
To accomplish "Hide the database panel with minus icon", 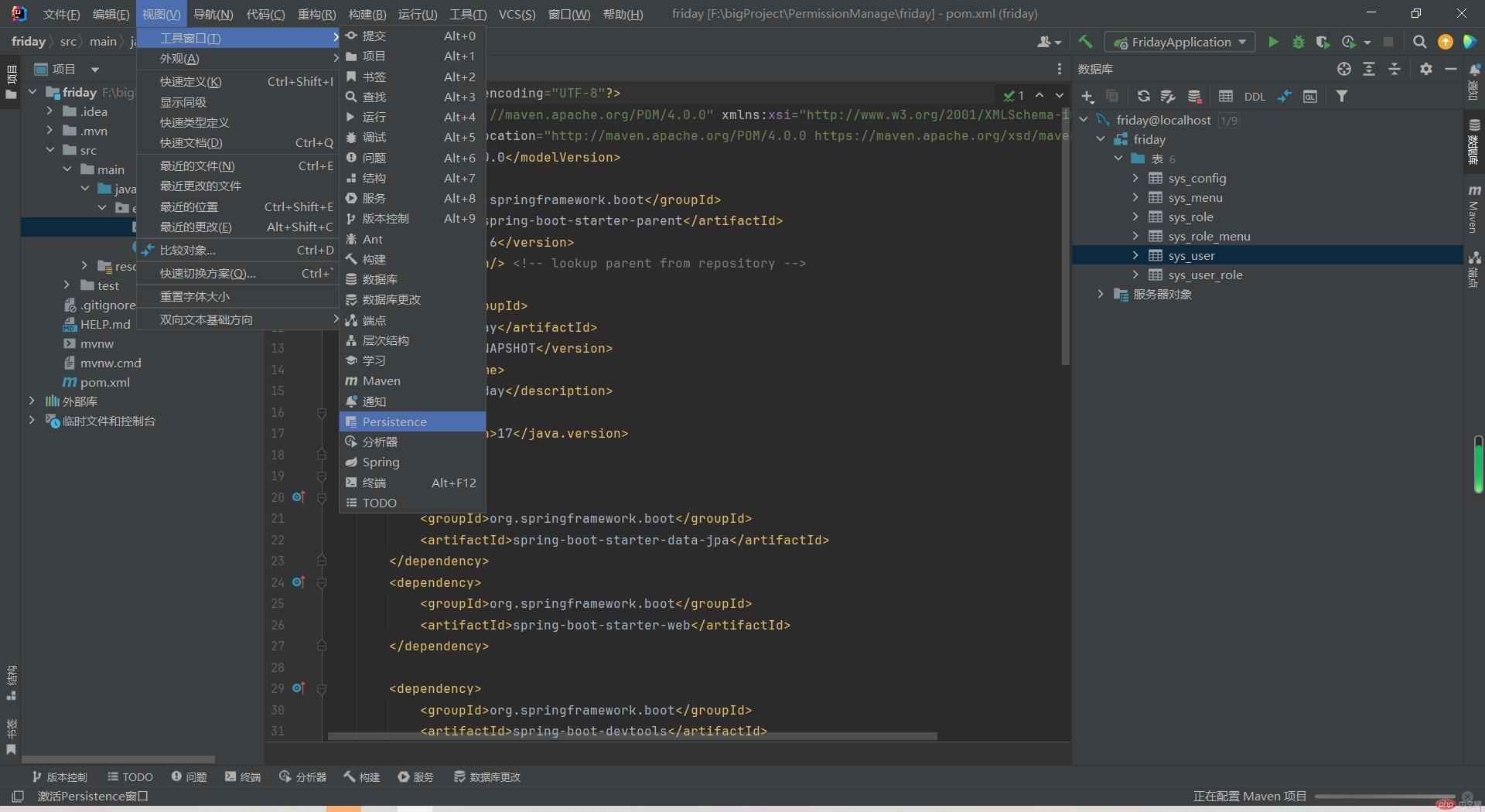I will (x=1451, y=69).
